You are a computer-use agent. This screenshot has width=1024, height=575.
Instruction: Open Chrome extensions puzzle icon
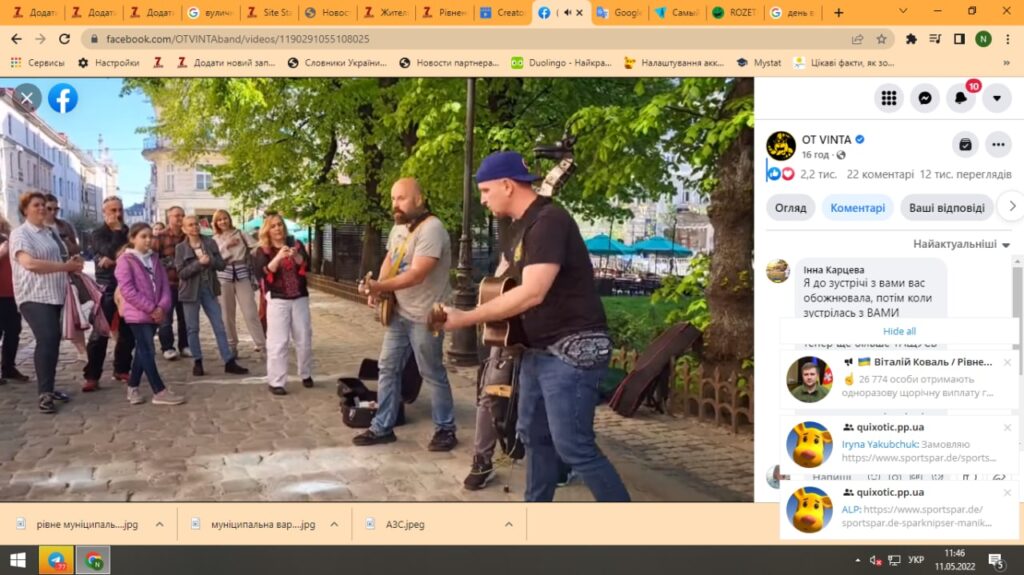911,39
